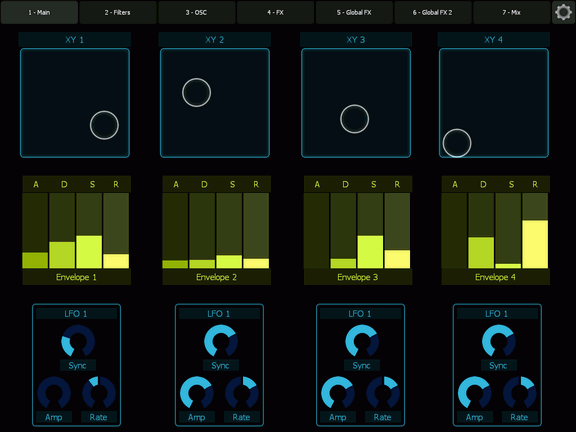Click Envelope 3 Sustain slider
The image size is (576, 432).
[x=370, y=231]
